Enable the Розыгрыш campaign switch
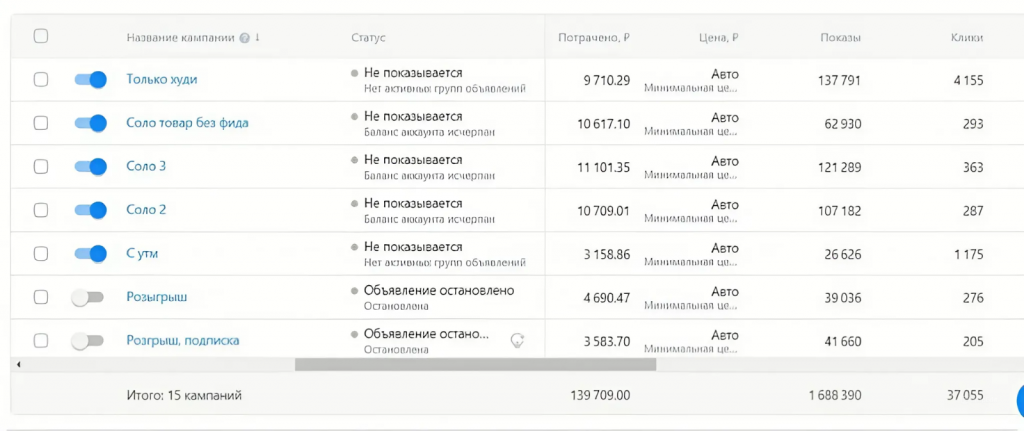1024x431 pixels. tap(88, 298)
